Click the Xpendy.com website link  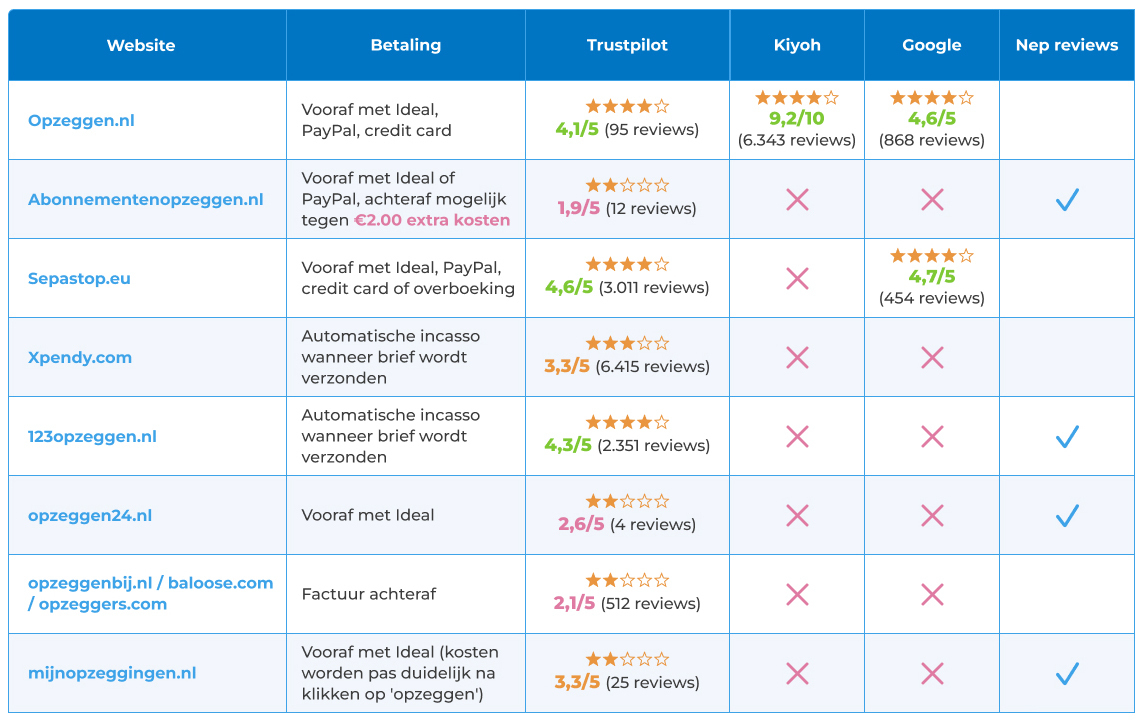(x=80, y=358)
